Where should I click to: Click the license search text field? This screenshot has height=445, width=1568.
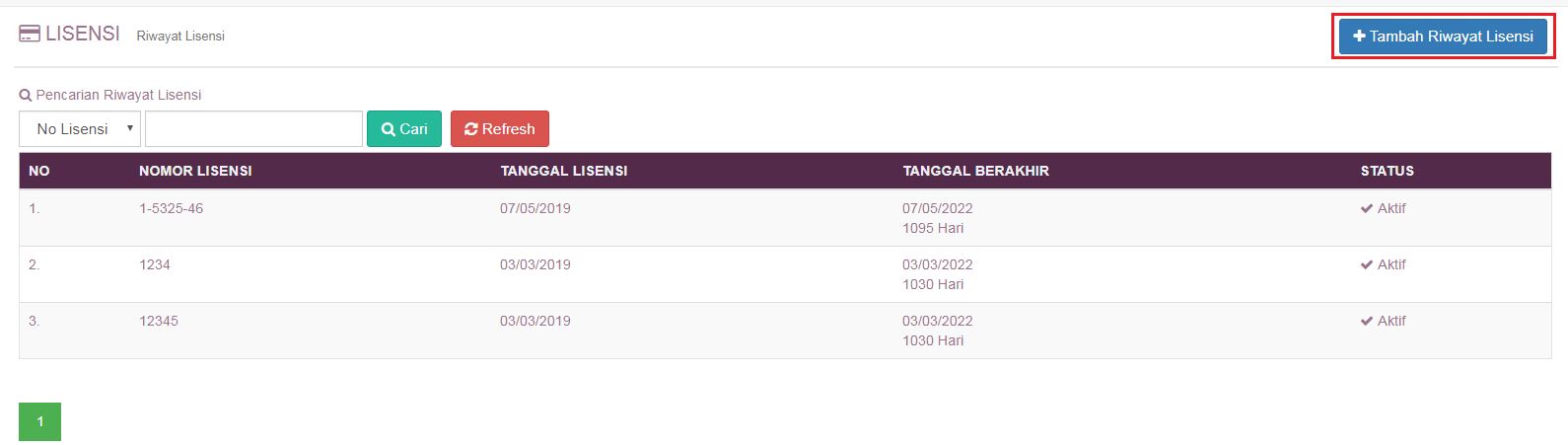click(253, 129)
